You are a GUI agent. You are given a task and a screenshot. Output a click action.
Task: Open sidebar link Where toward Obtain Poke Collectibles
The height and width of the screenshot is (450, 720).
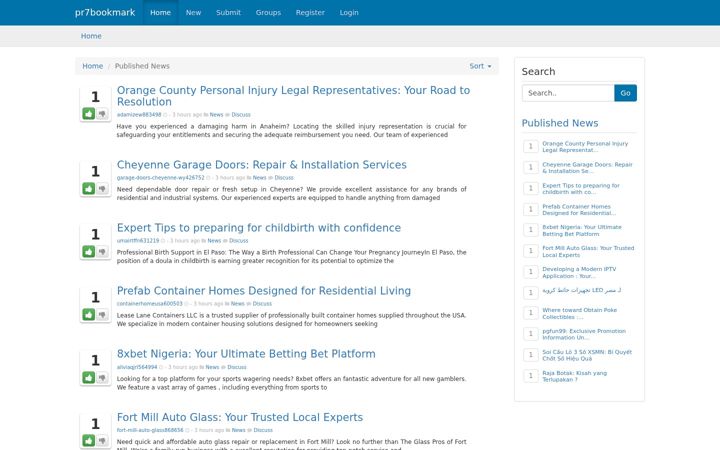(x=579, y=314)
